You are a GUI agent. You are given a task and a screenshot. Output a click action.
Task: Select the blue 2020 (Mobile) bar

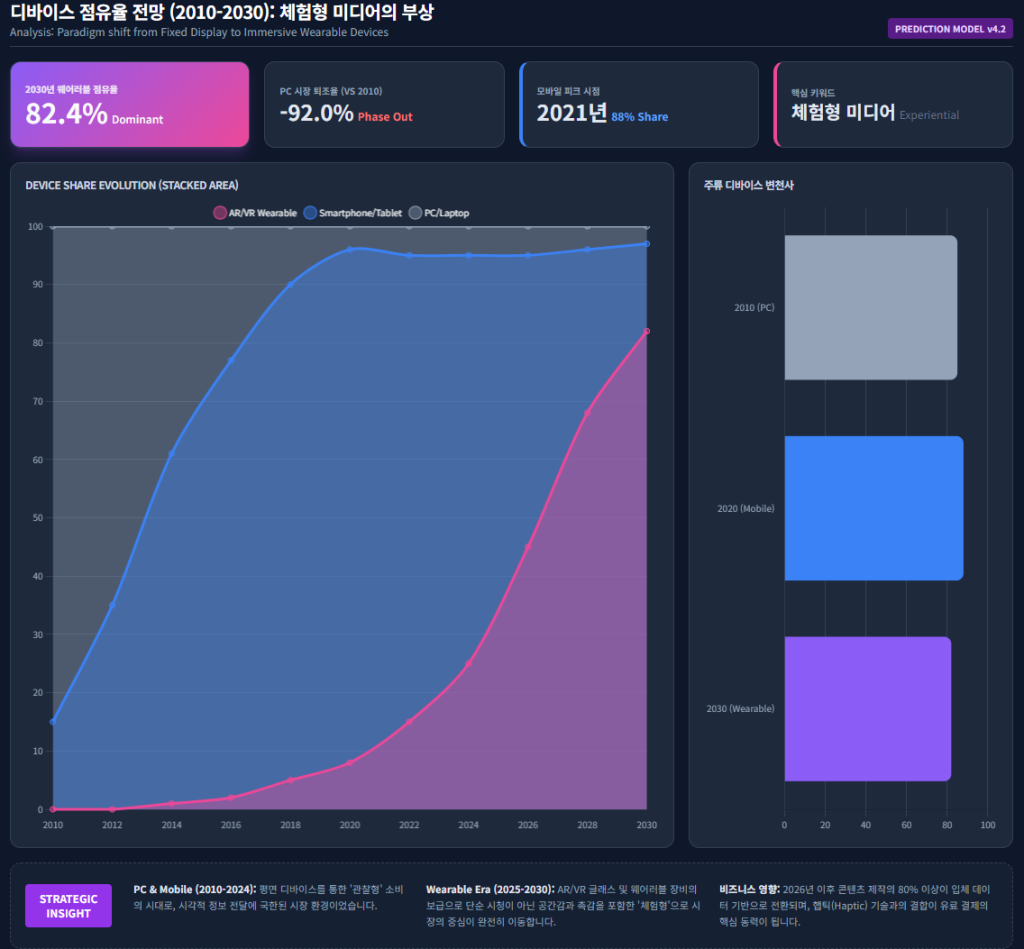(x=873, y=508)
